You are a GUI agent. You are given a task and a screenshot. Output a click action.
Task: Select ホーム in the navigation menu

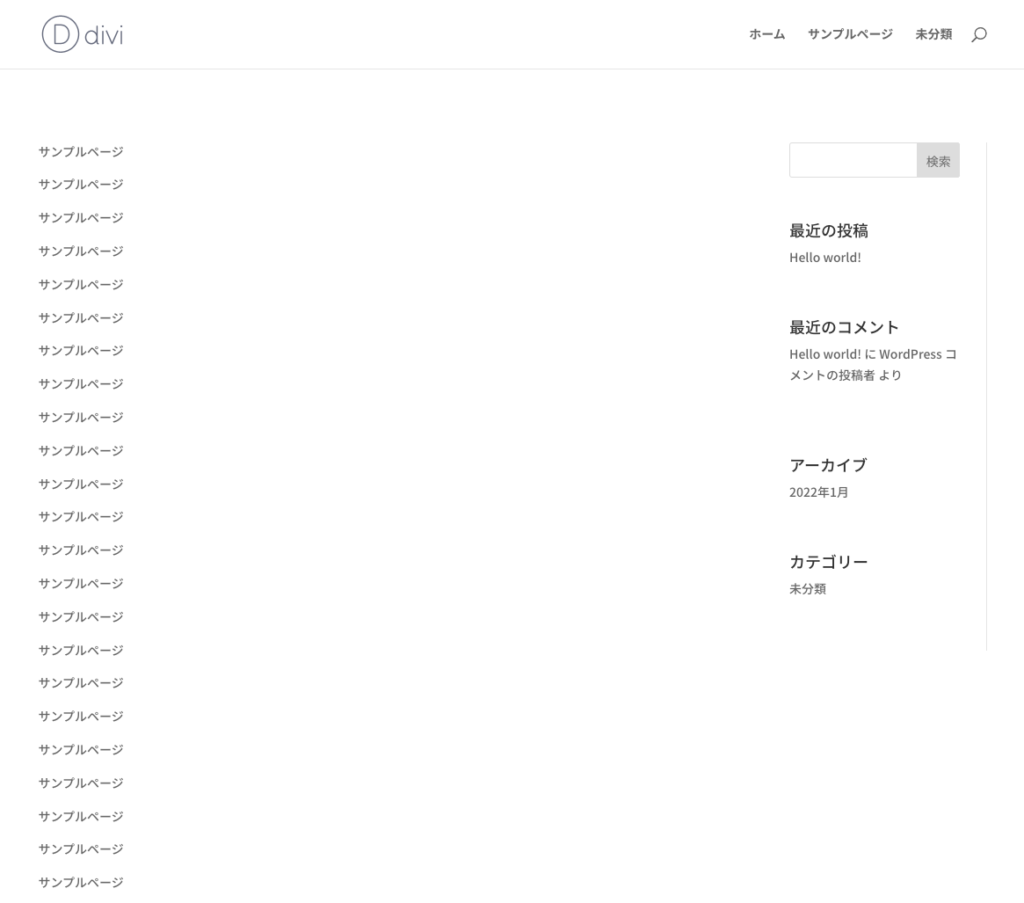click(766, 33)
